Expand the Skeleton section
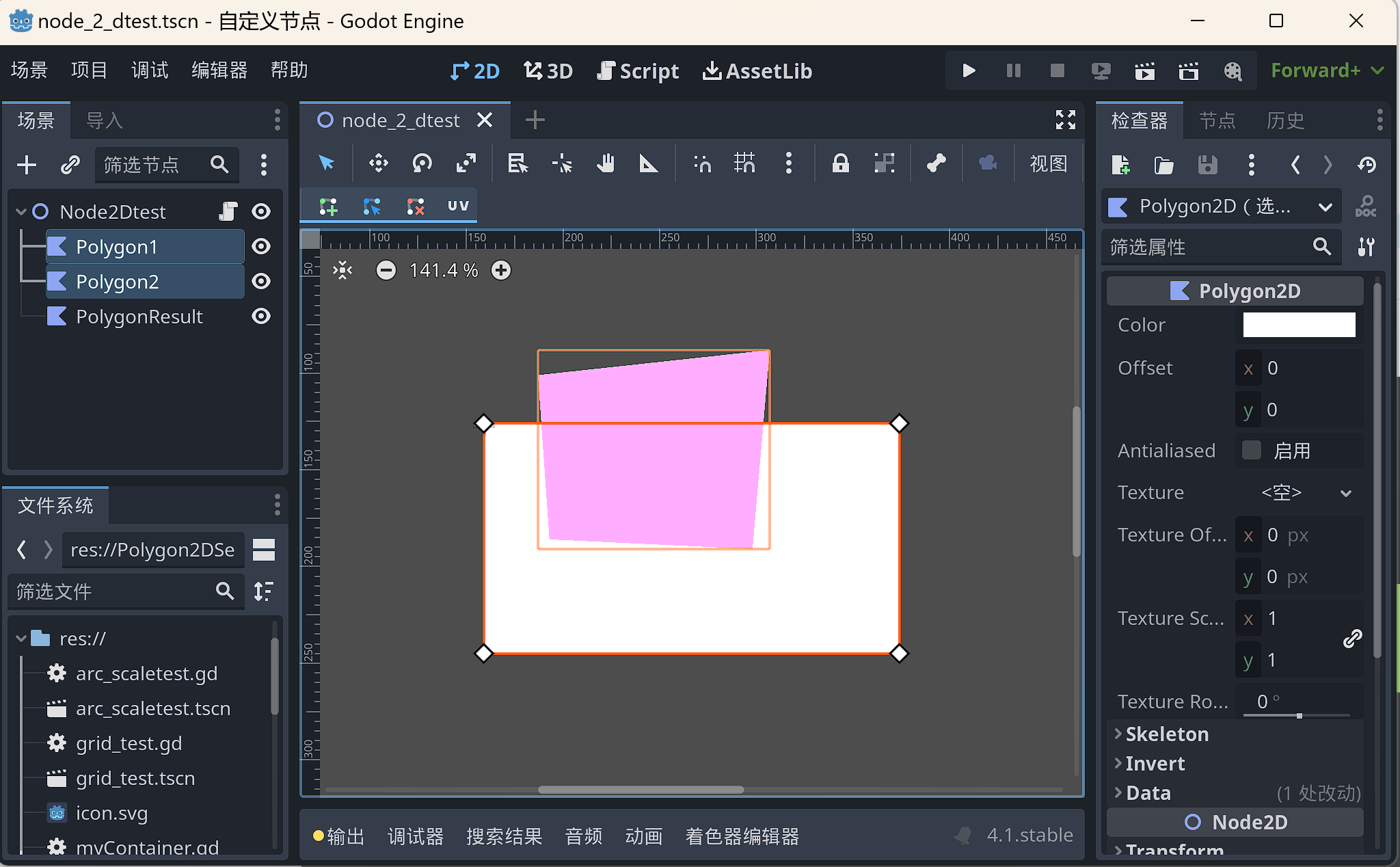This screenshot has width=1400, height=867. coord(1166,734)
